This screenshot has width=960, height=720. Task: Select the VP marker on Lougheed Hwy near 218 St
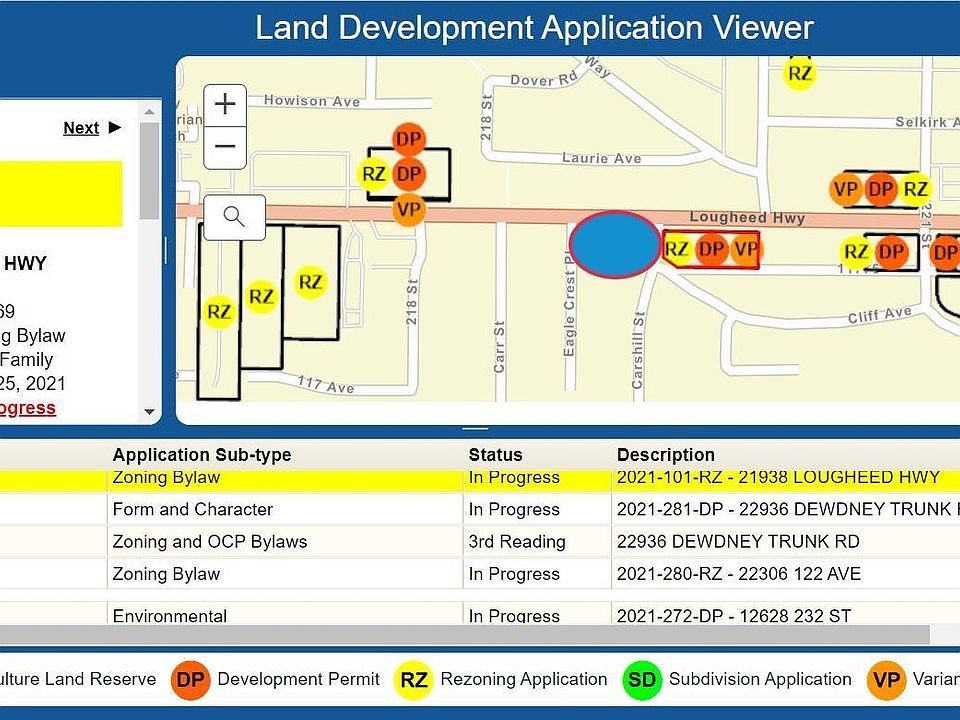coord(408,210)
